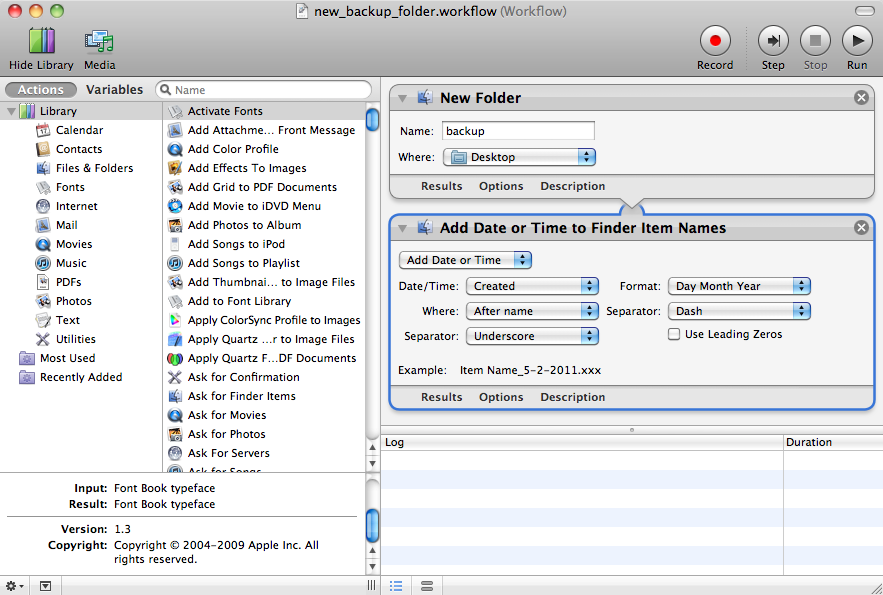
Task: Click the Step button icon
Action: (x=773, y=41)
